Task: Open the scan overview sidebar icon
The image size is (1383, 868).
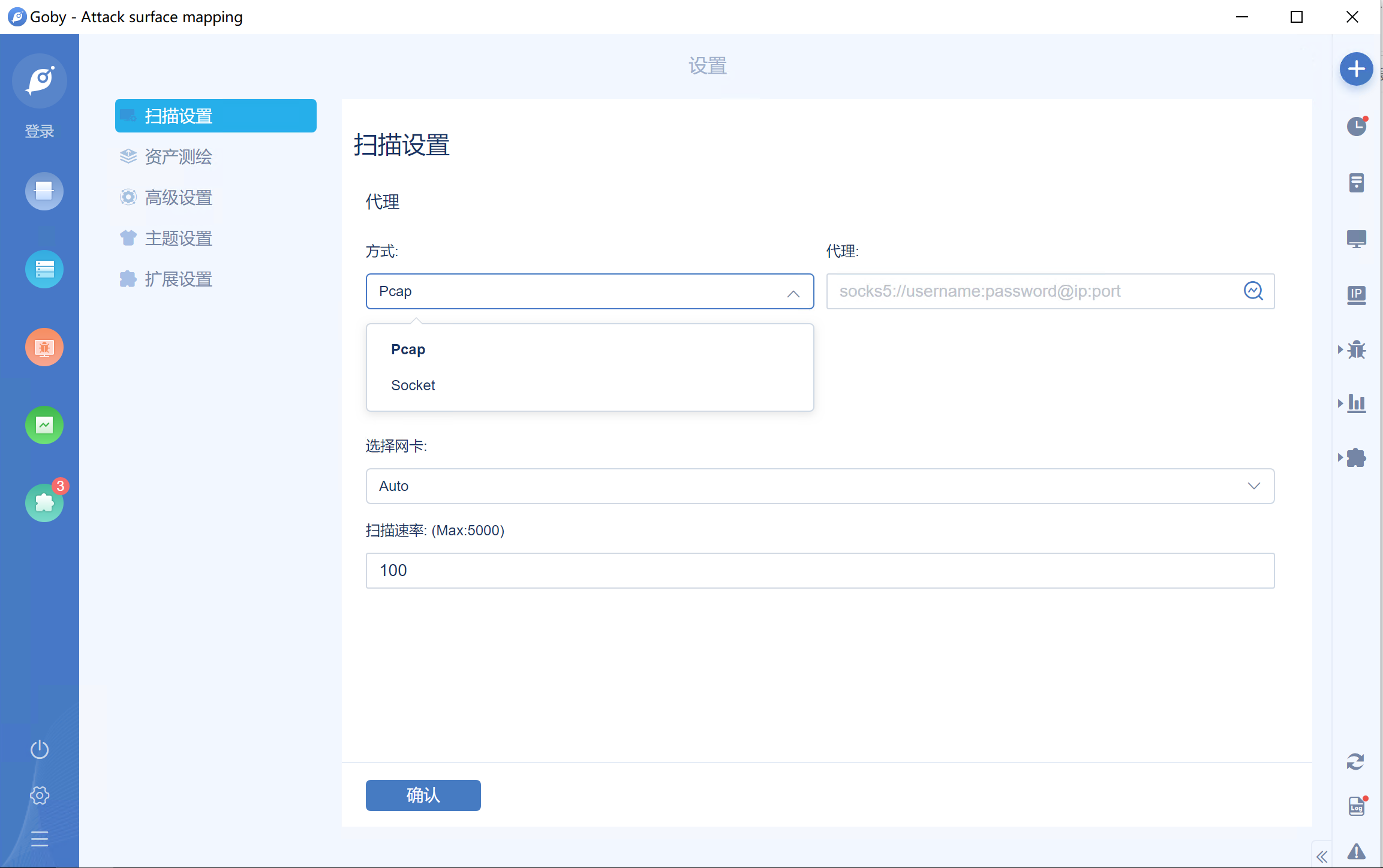Action: point(44,191)
